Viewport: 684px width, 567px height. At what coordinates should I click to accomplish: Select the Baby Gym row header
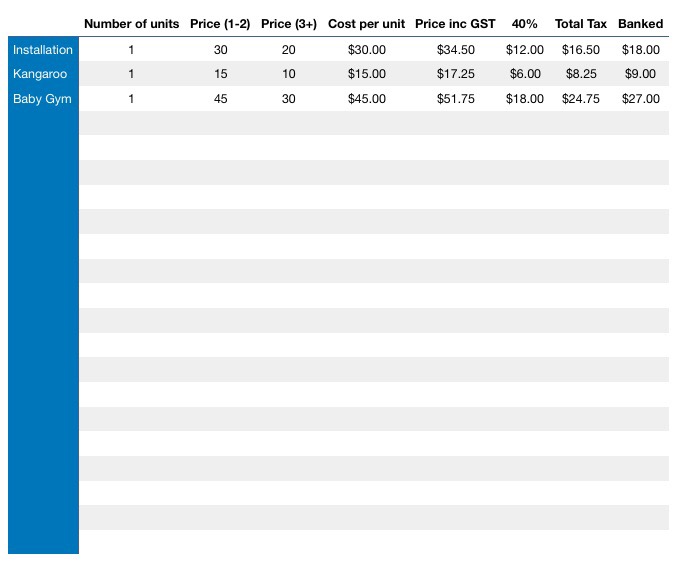coord(42,99)
